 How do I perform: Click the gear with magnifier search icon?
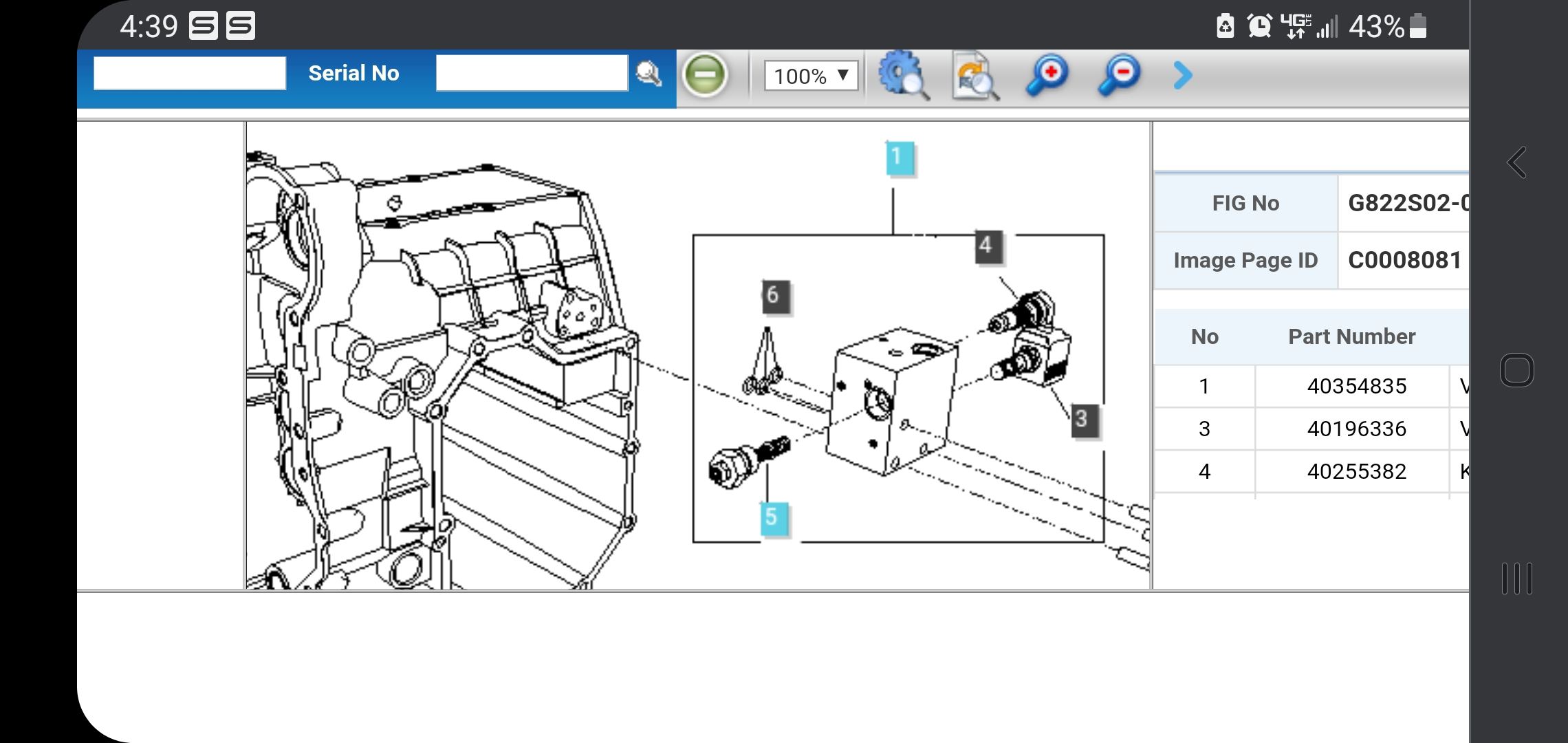coord(903,75)
